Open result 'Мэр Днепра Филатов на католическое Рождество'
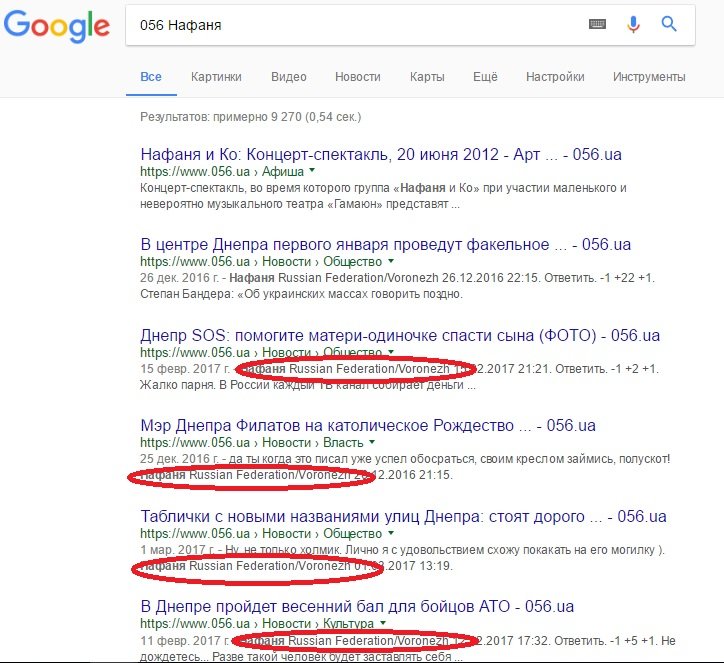The width and height of the screenshot is (724, 663). pyautogui.click(x=368, y=425)
